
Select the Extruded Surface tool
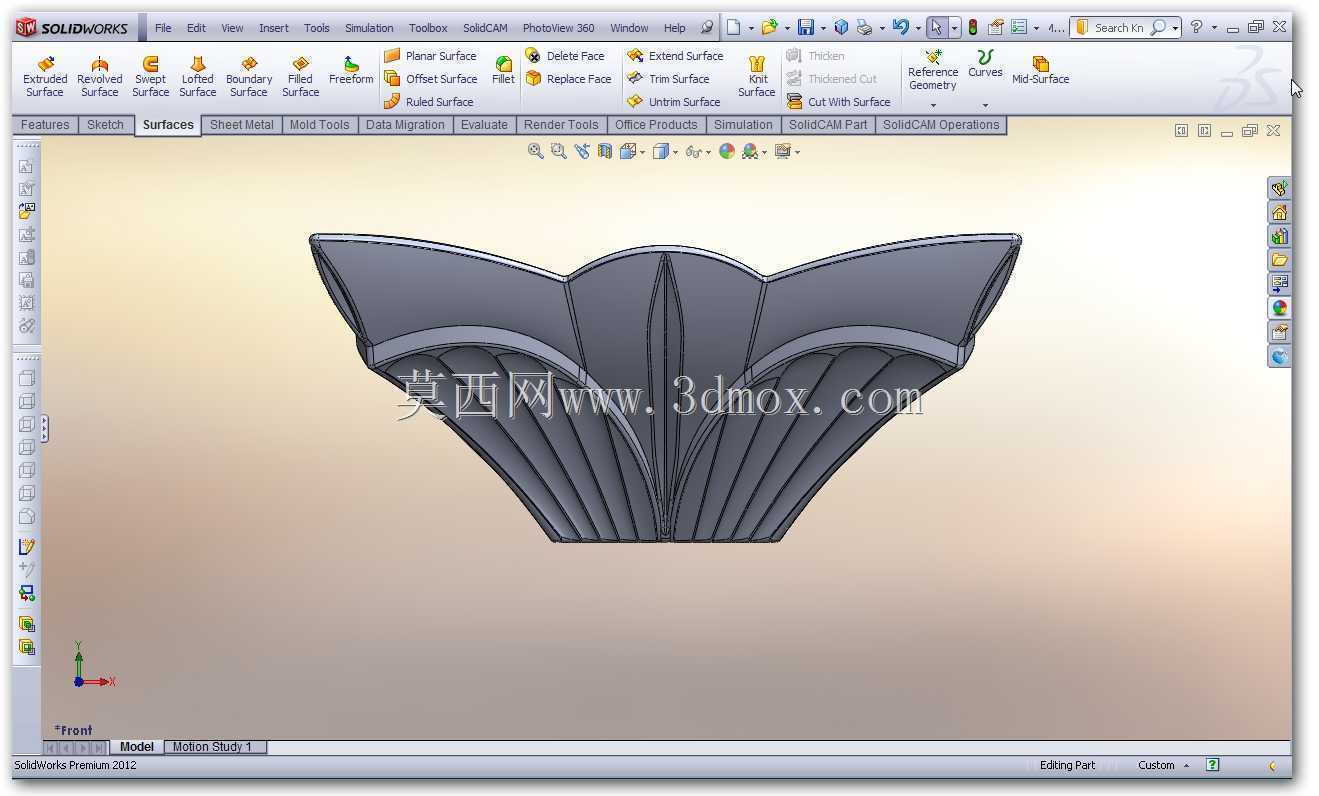click(45, 77)
